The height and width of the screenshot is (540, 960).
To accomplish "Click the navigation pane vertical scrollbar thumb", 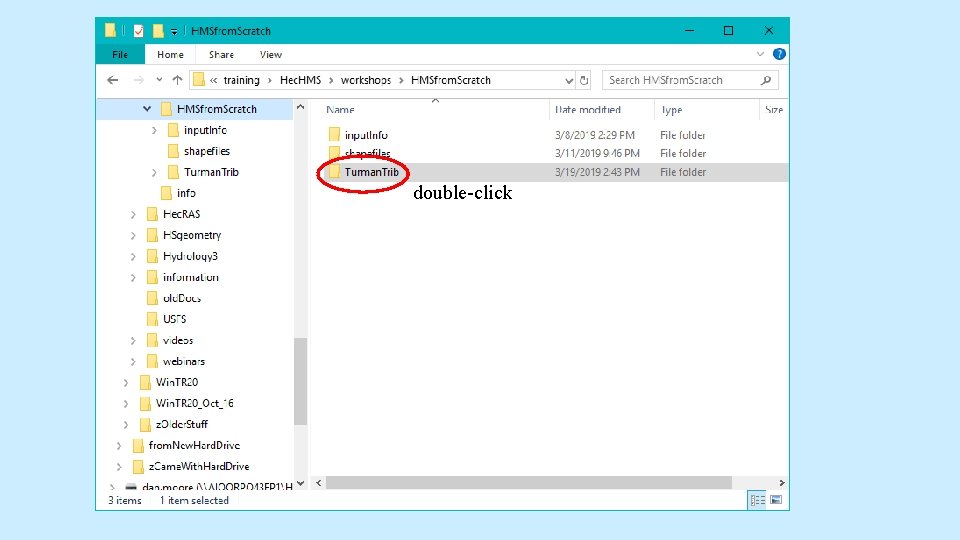I will 300,381.
